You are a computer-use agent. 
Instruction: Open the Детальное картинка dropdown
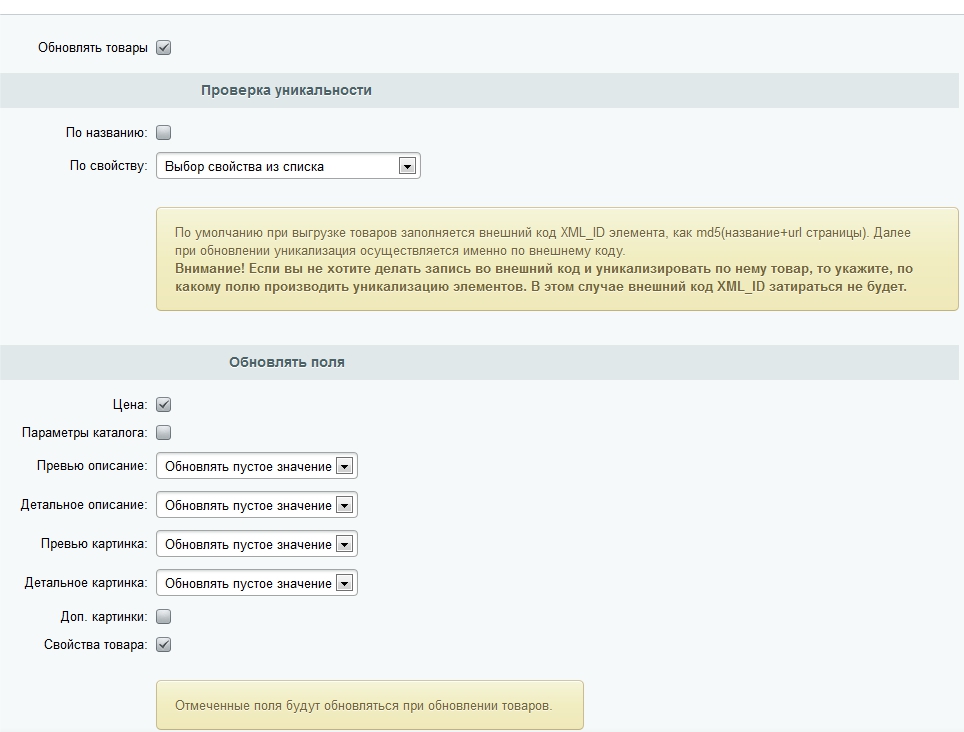257,583
